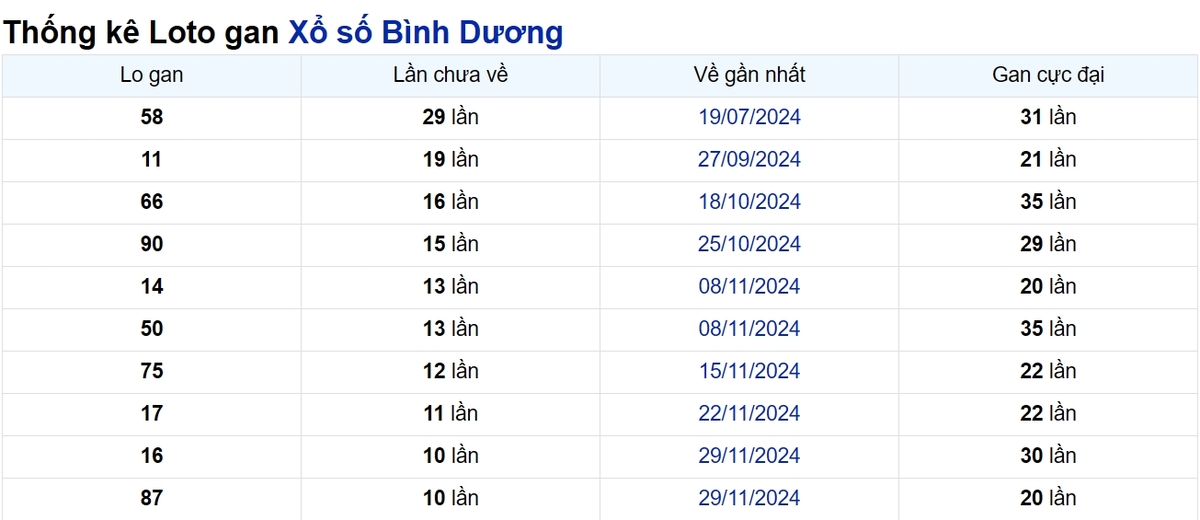Screen dimensions: 1200x520
Task: Select the Lo gan number 11
Action: [x=151, y=159]
